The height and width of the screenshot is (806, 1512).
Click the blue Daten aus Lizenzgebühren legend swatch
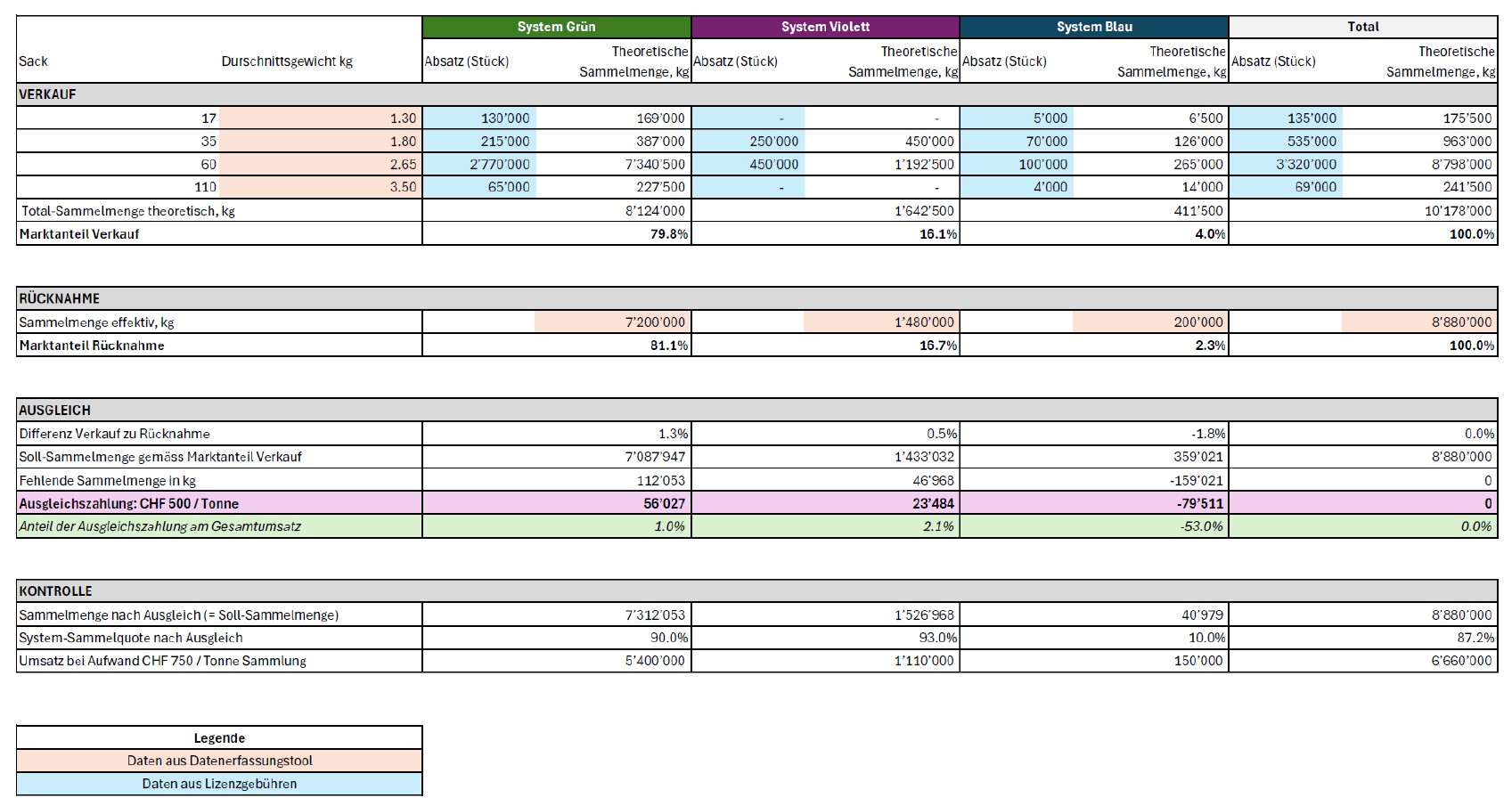219,784
